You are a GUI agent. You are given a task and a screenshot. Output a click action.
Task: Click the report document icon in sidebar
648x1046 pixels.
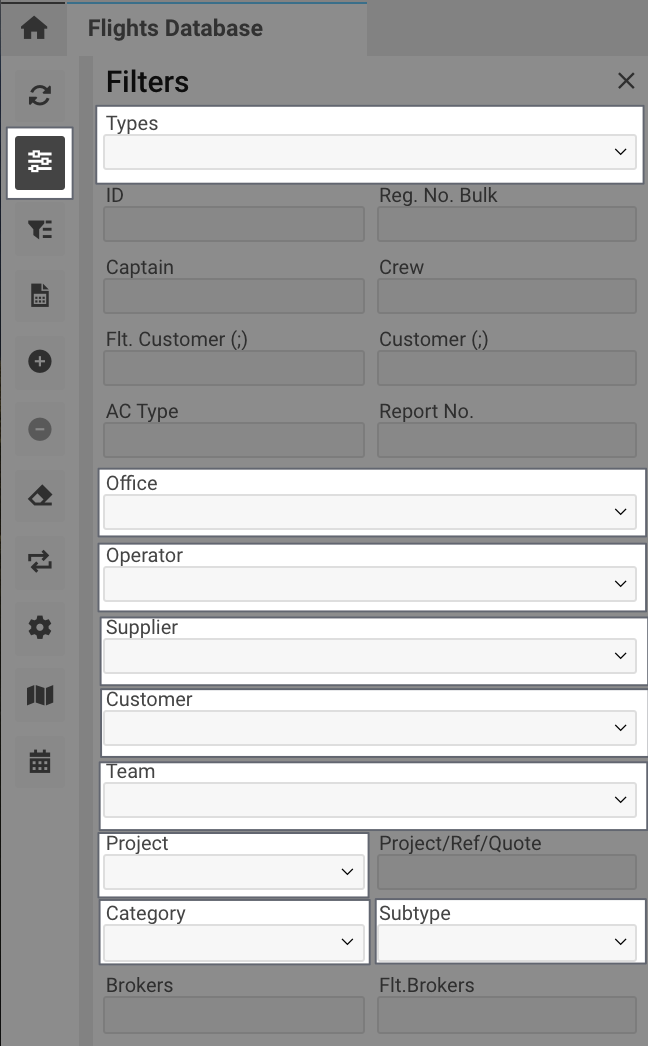tap(39, 296)
